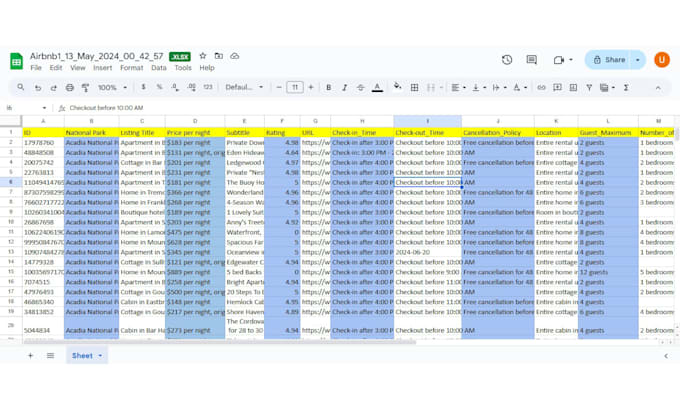The image size is (680, 409).
Task: Click the merge cells icon
Action: pyautogui.click(x=431, y=88)
